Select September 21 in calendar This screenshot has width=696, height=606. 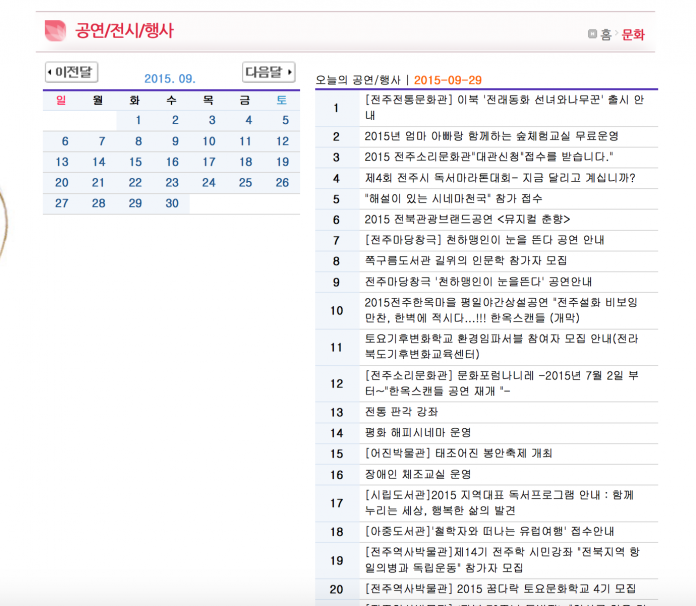[98, 182]
